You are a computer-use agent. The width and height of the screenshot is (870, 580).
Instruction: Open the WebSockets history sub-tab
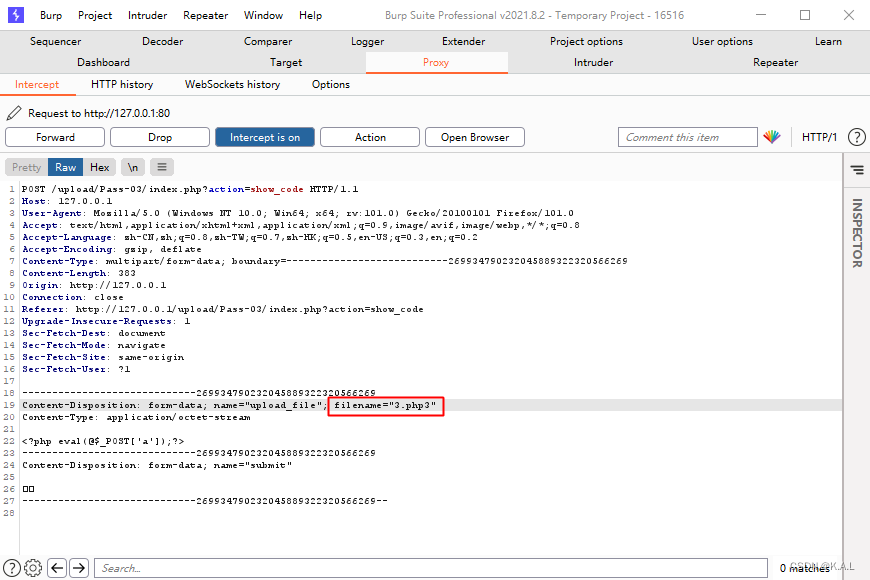pyautogui.click(x=232, y=84)
